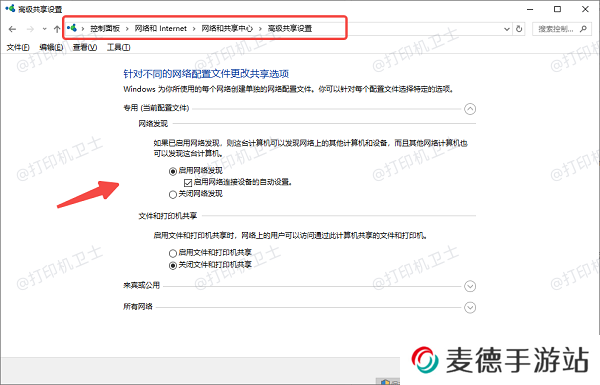Screen dimensions: 600x385
Task: Click the 网络和共享中心 breadcrumb
Action: 227,28
